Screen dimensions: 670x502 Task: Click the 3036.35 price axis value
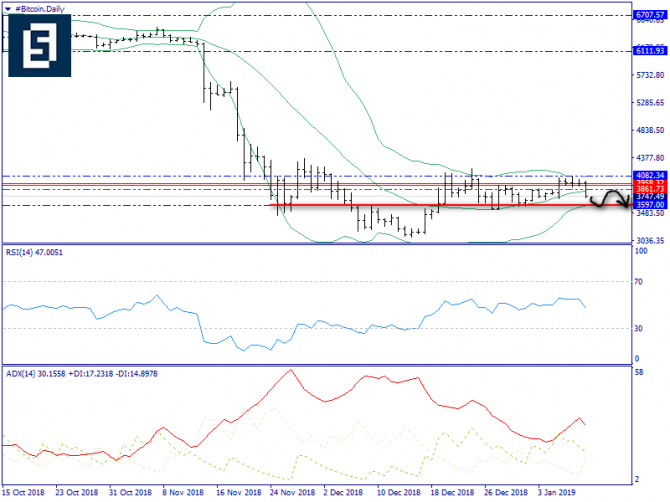coord(650,241)
